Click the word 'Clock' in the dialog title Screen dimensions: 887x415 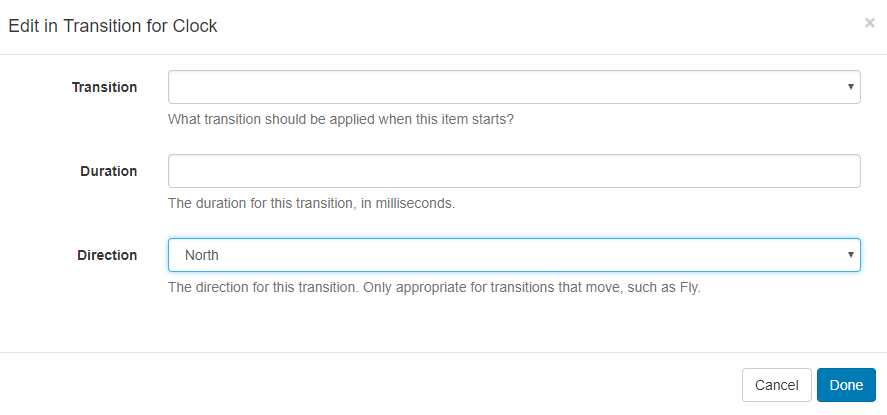click(196, 26)
